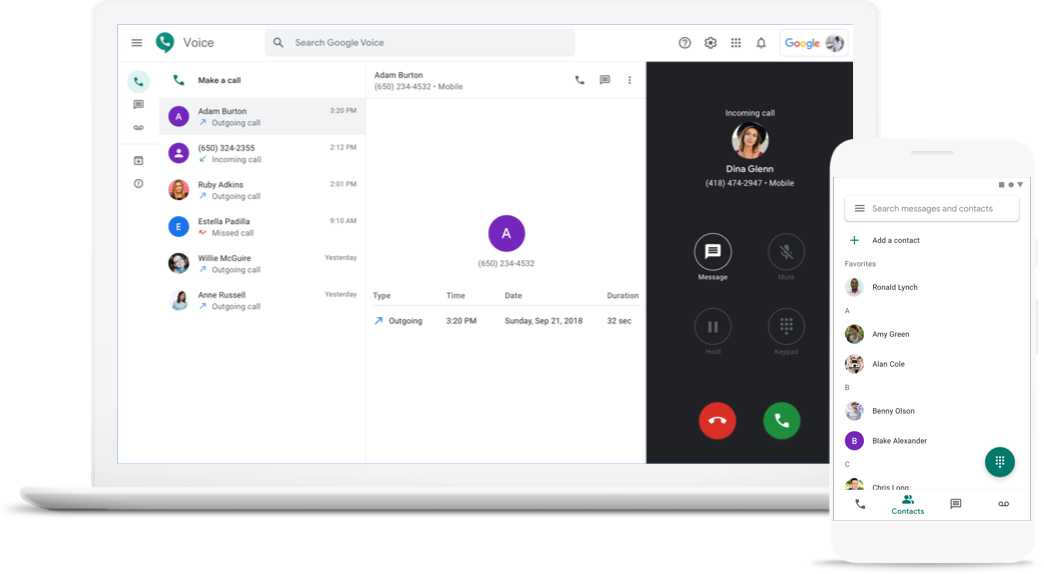Open the Google apps grid

point(736,43)
